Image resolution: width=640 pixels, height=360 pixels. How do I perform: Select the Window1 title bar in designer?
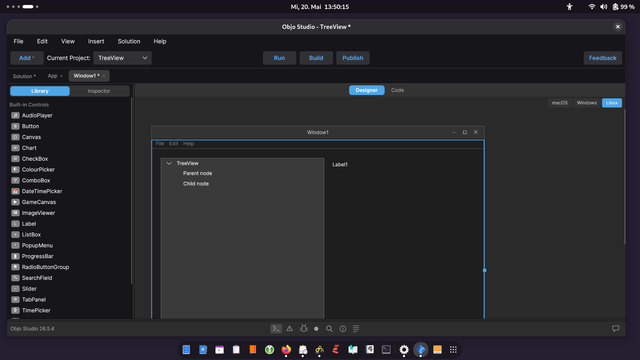point(318,132)
